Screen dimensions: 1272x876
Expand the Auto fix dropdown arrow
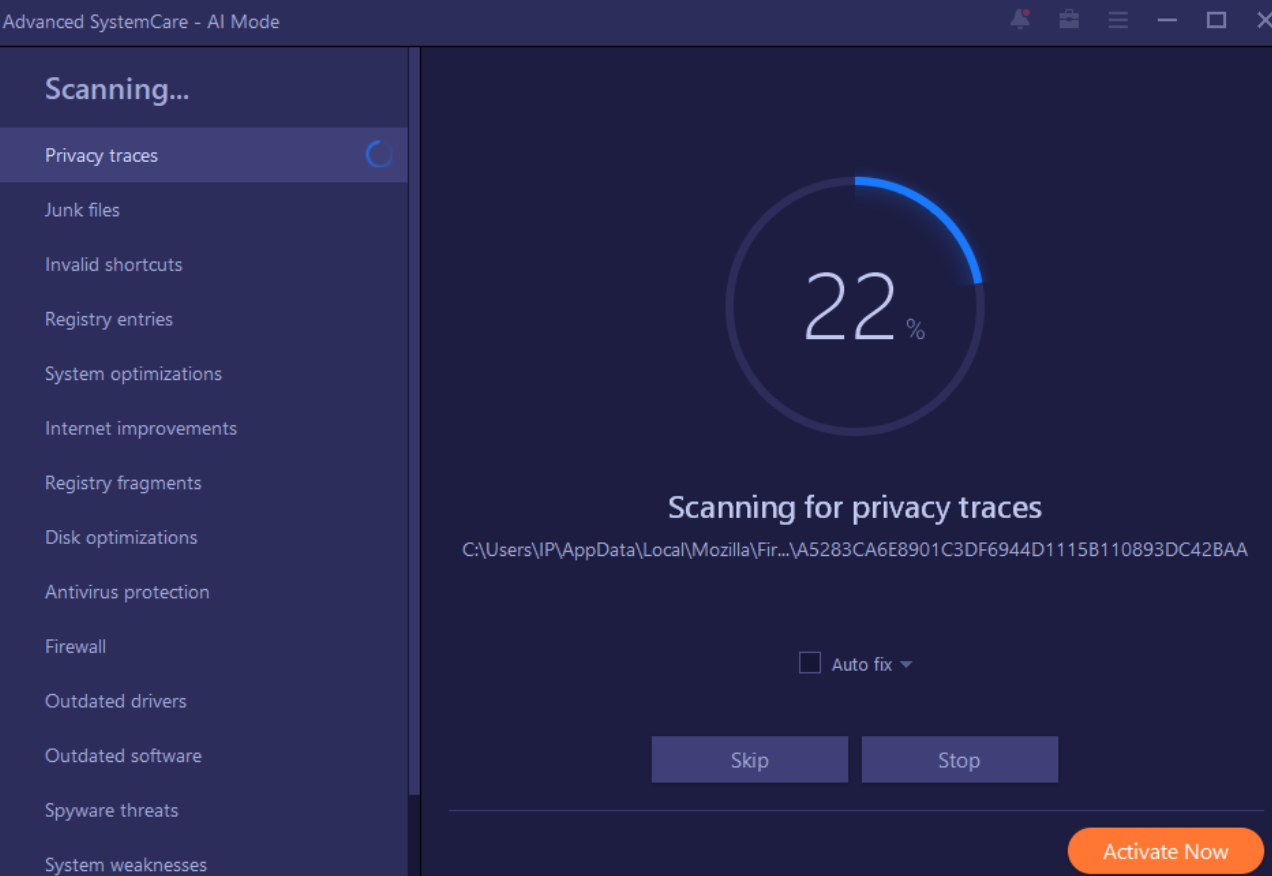point(906,664)
